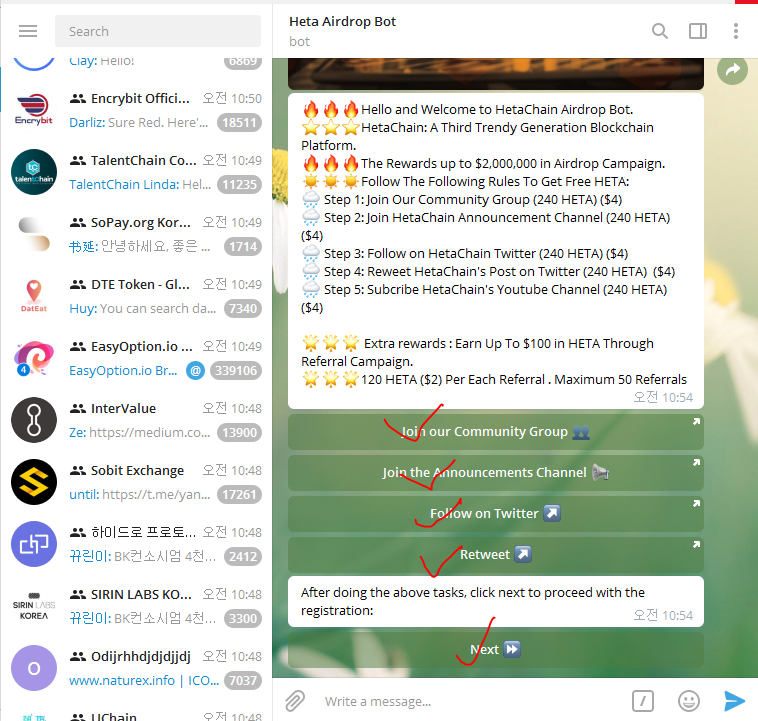Click the DatEat avatar logo
This screenshot has width=758, height=721.
34,296
